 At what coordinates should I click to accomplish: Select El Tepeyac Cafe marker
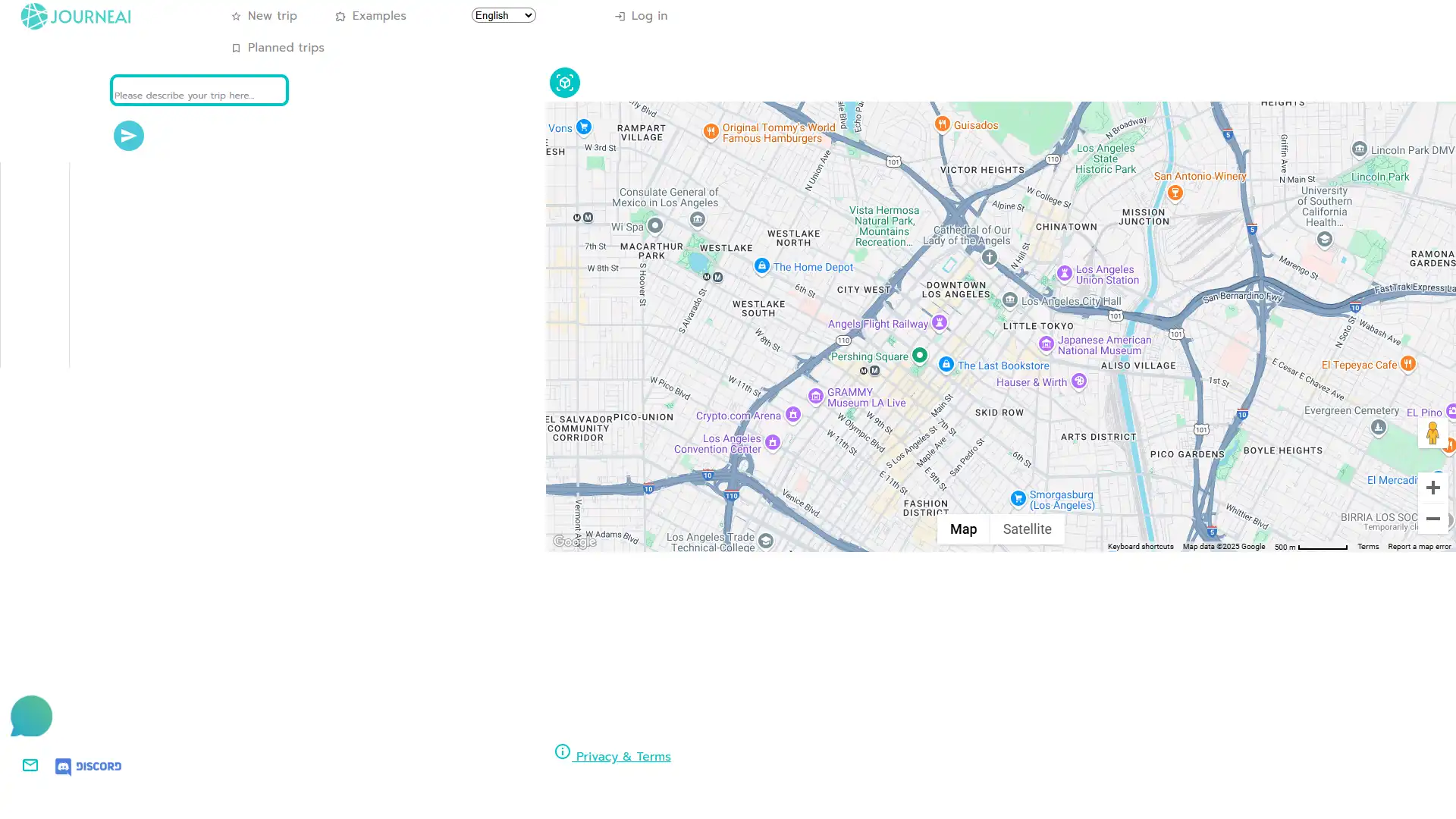click(1407, 363)
